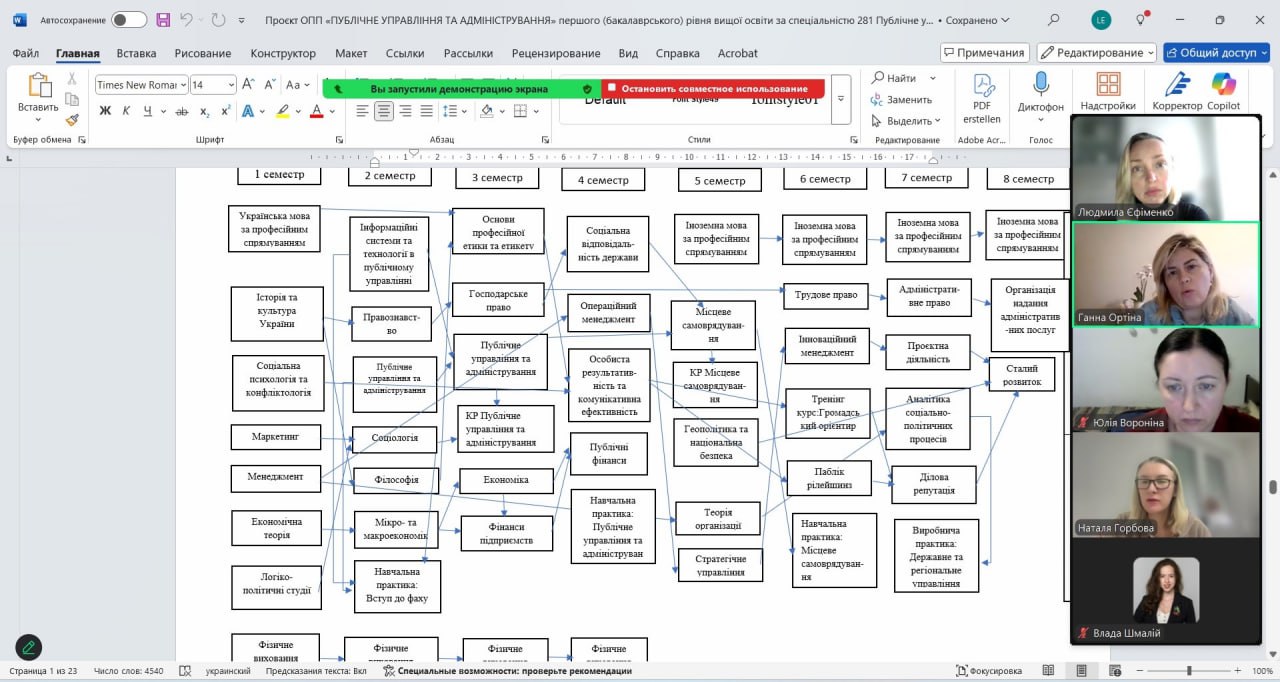Click the lightbulb Coming Soon icon
Screen dimensions: 1280x682
point(1141,20)
